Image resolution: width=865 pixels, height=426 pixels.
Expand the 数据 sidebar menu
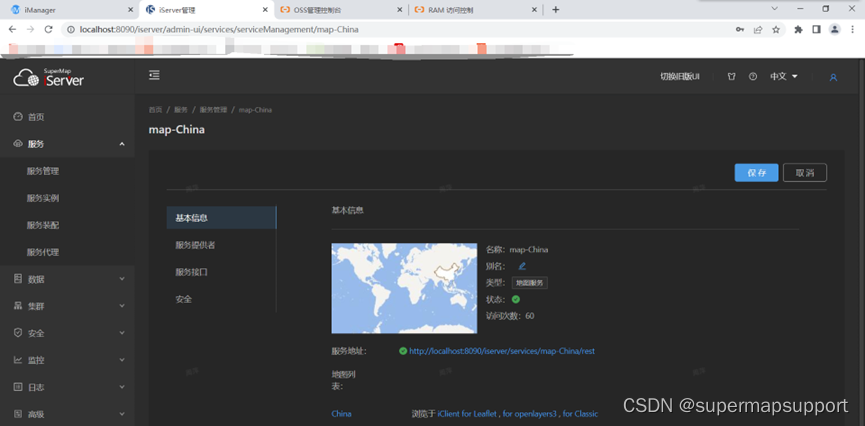[x=122, y=279]
